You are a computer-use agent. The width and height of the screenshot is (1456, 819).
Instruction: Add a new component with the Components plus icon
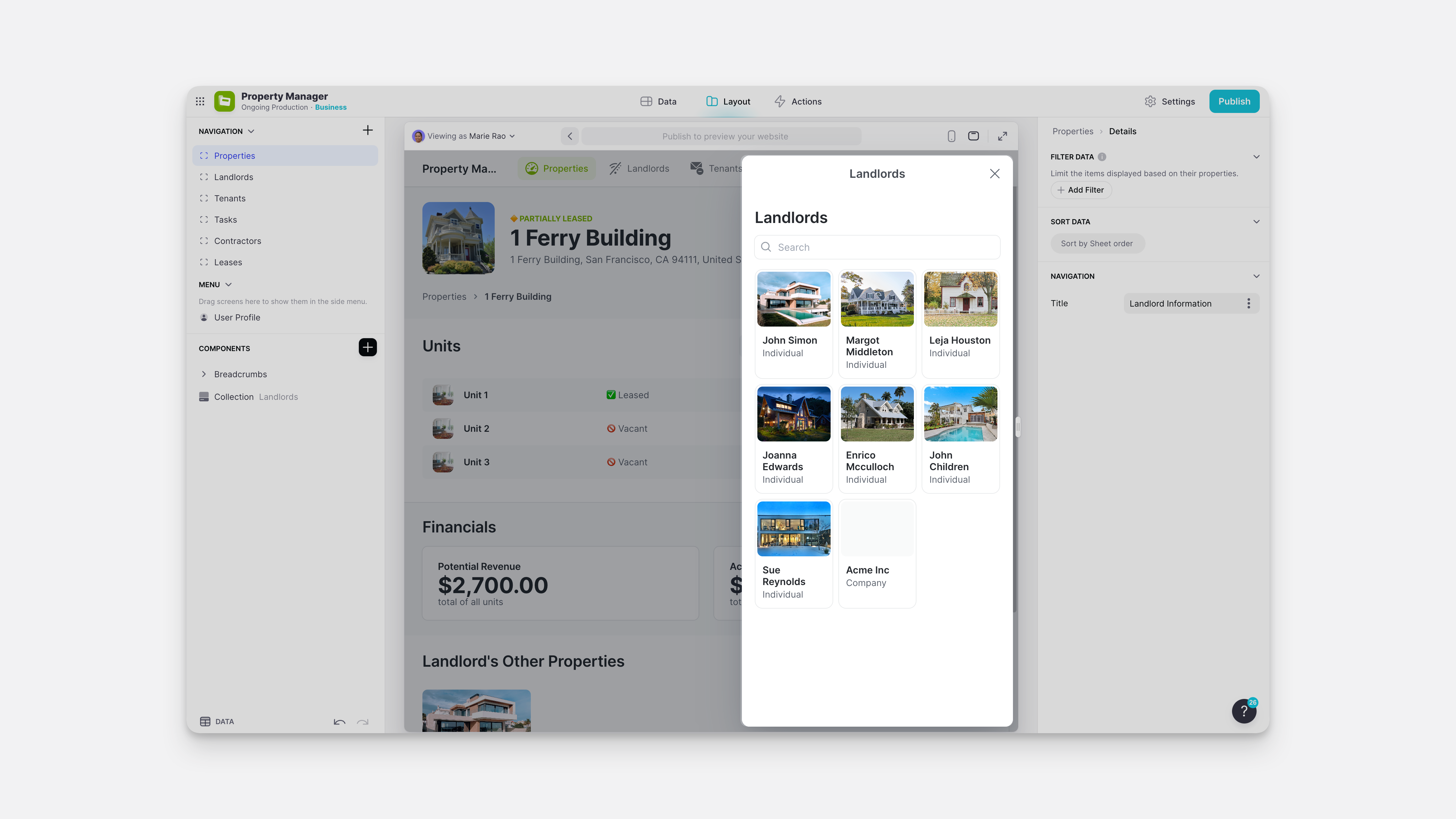click(368, 347)
